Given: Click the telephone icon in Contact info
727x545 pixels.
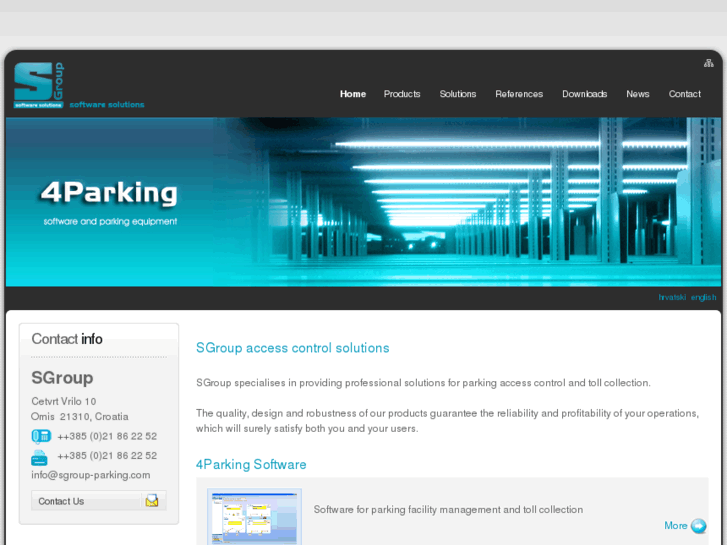Looking at the screenshot, I should coord(41,436).
